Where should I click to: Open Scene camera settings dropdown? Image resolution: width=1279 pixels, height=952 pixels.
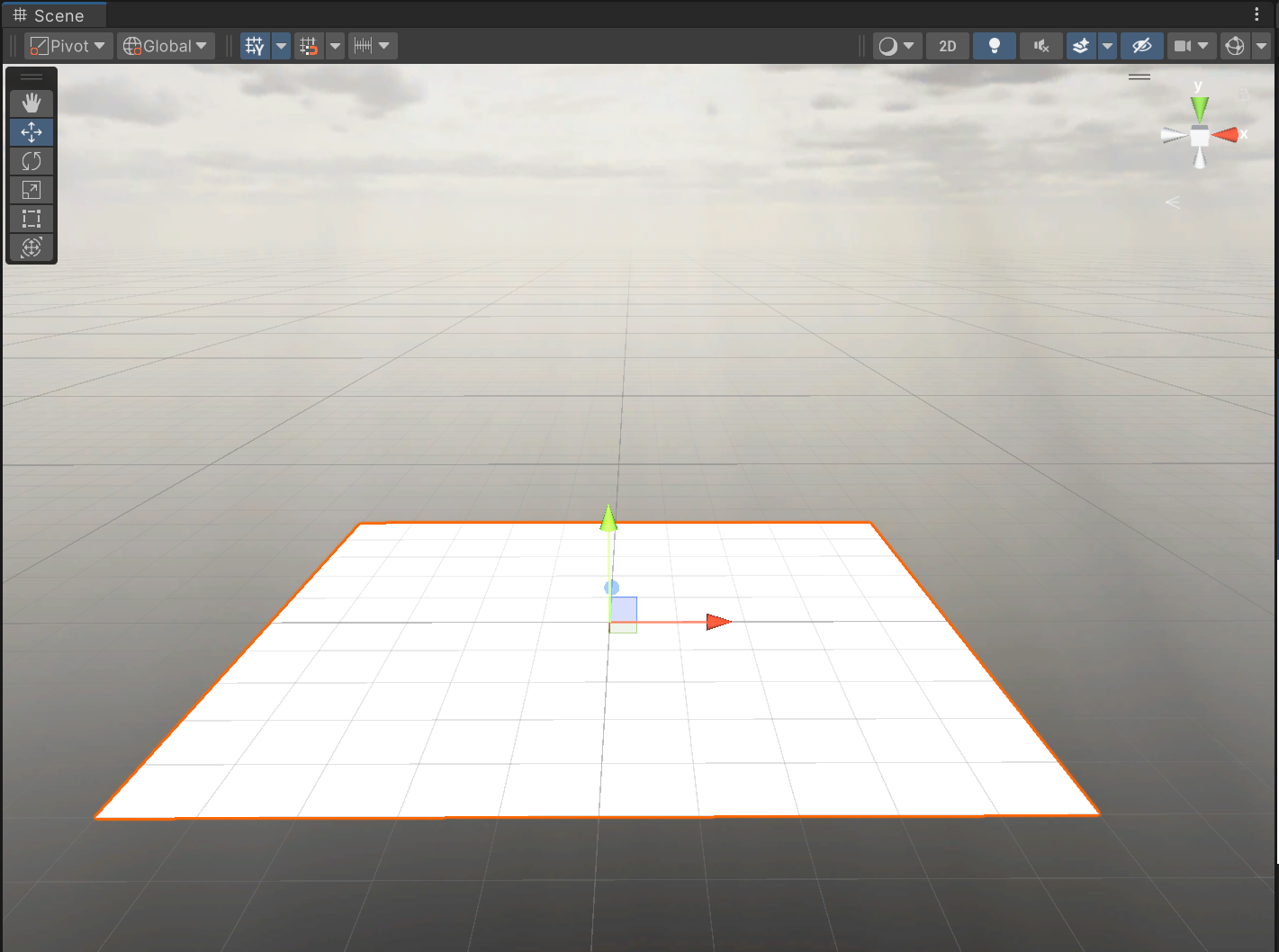(1191, 46)
